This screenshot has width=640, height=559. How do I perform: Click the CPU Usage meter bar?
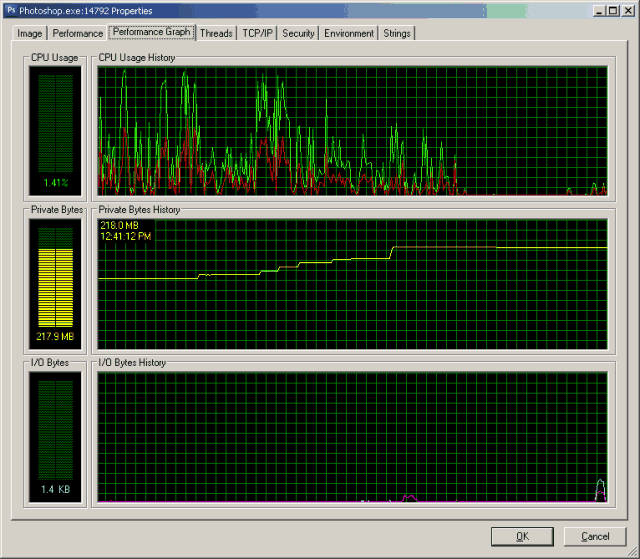(x=56, y=123)
